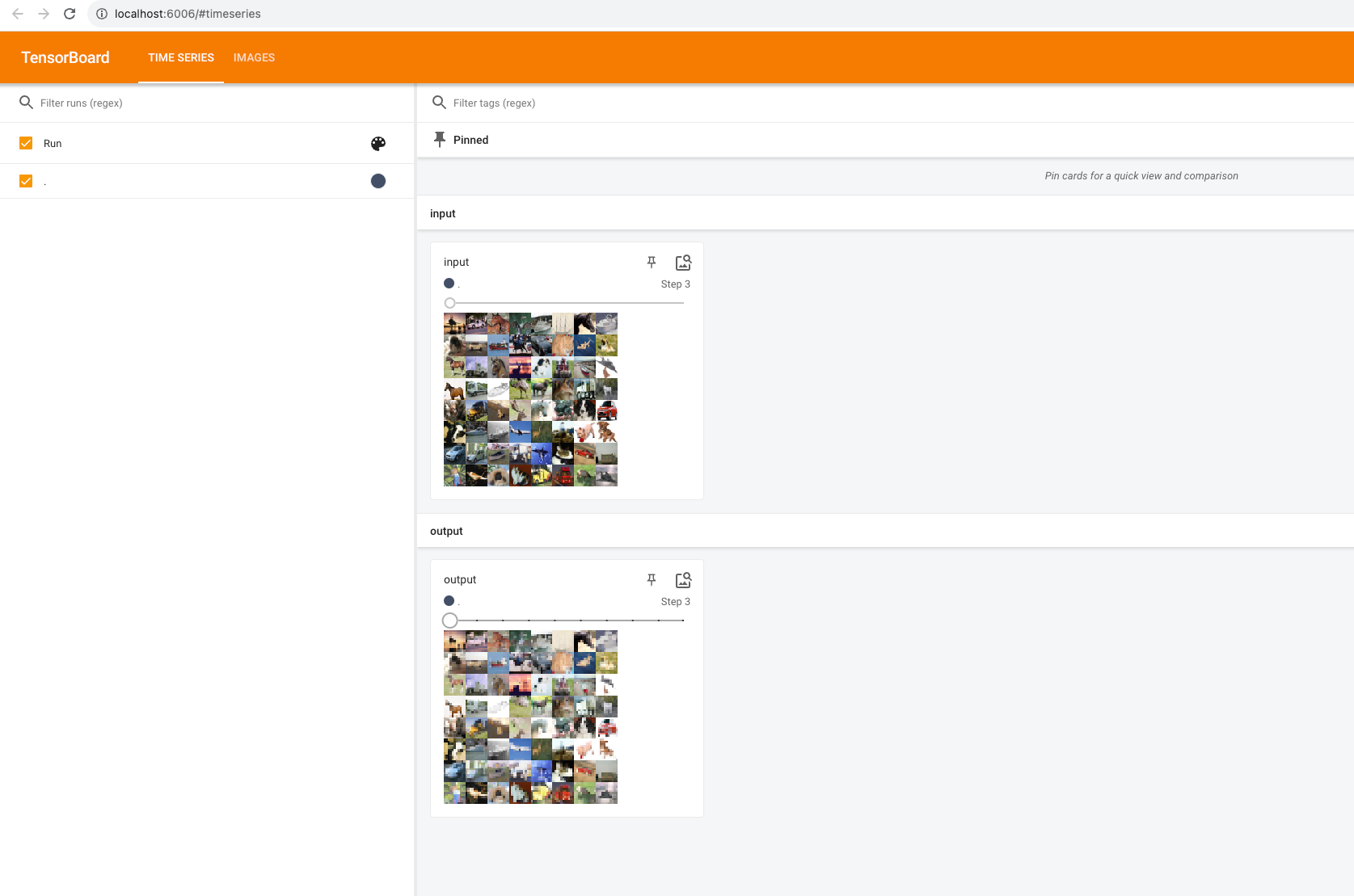Click the run color swatch circle

pos(378,181)
